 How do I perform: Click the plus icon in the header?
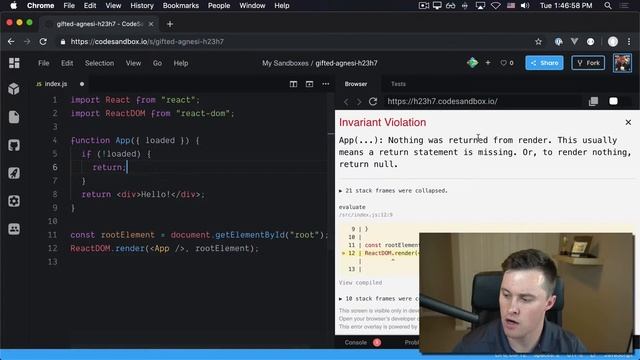[x=488, y=63]
